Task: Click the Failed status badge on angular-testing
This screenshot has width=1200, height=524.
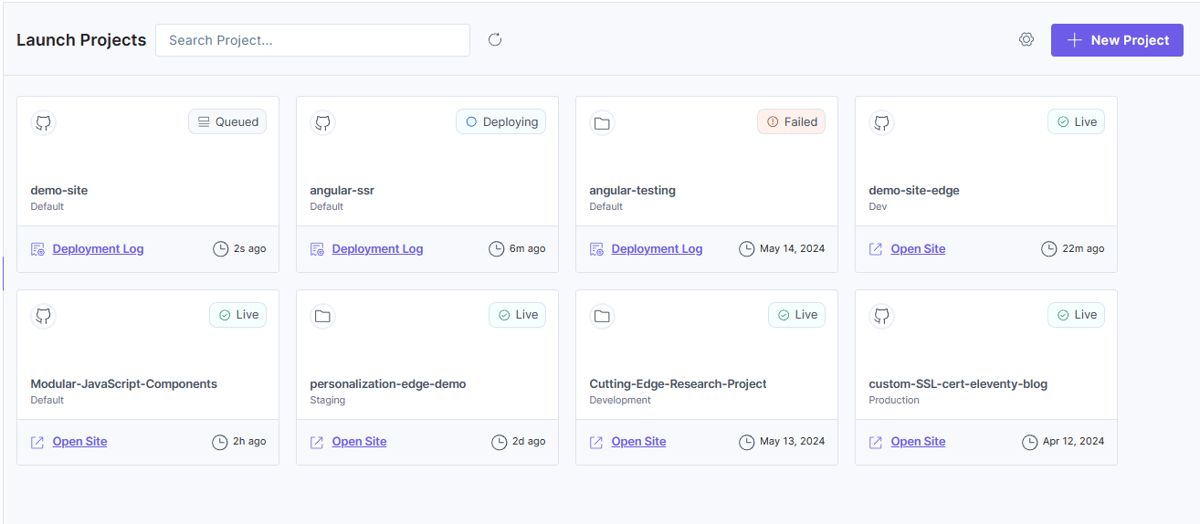Action: (x=791, y=122)
